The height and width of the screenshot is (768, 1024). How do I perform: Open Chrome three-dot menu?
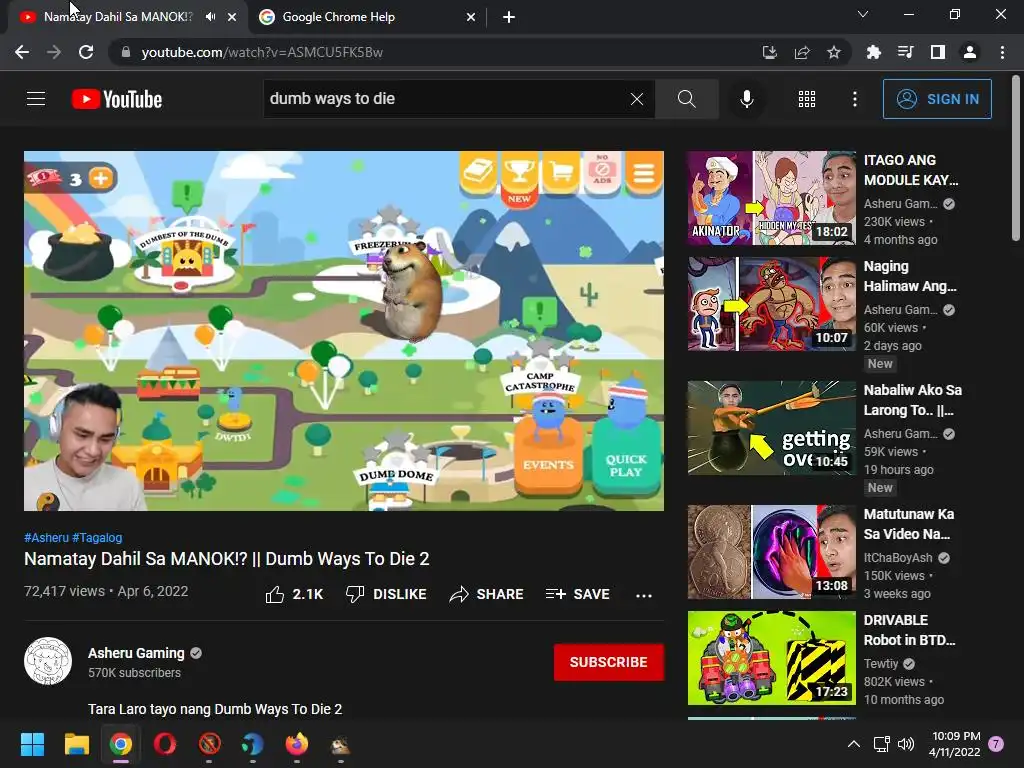(1002, 52)
